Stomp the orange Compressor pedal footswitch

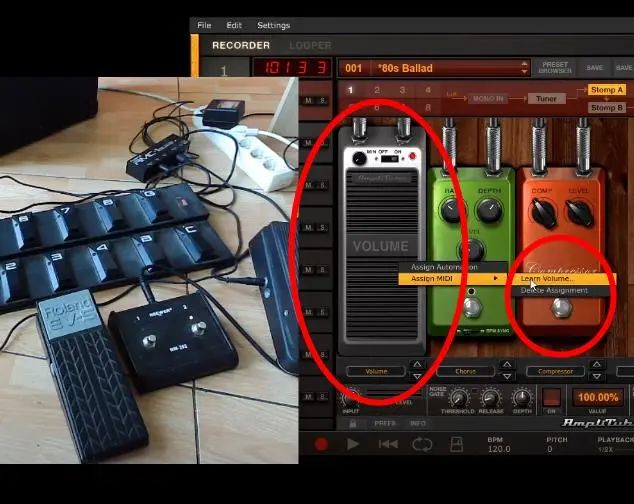click(562, 308)
